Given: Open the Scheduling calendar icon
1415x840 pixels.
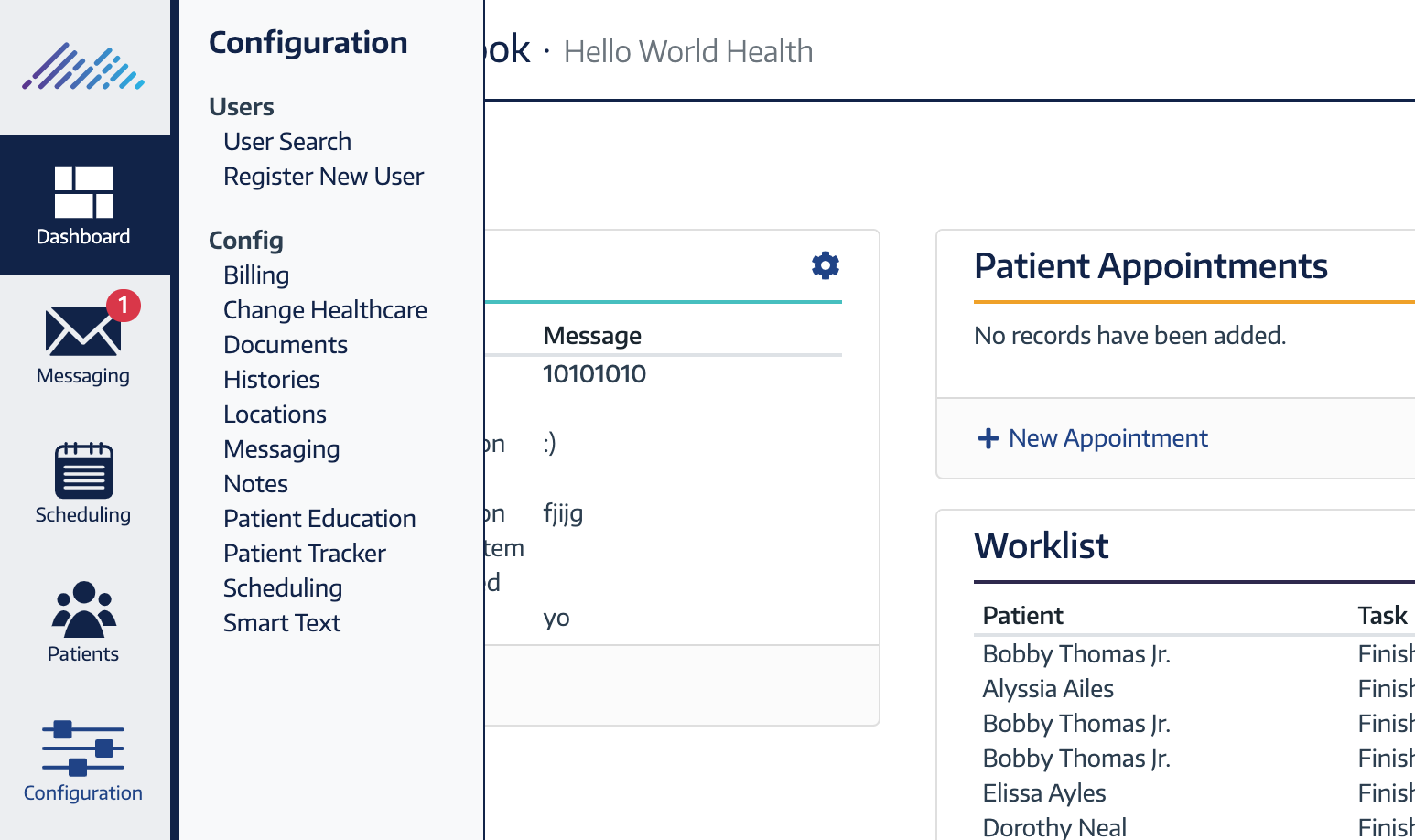Looking at the screenshot, I should 83,470.
